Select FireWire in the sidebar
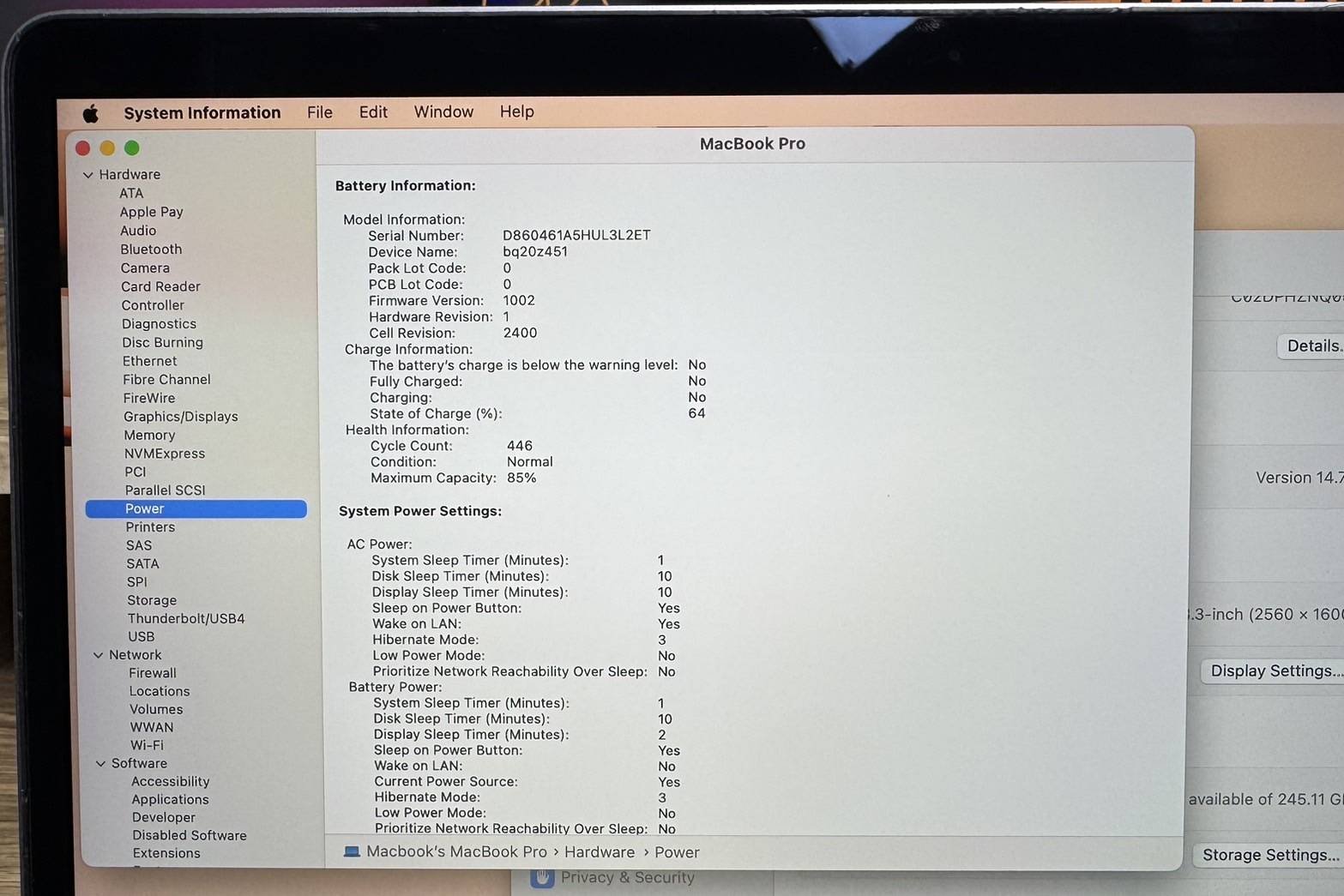Viewport: 1344px width, 896px height. (x=149, y=398)
